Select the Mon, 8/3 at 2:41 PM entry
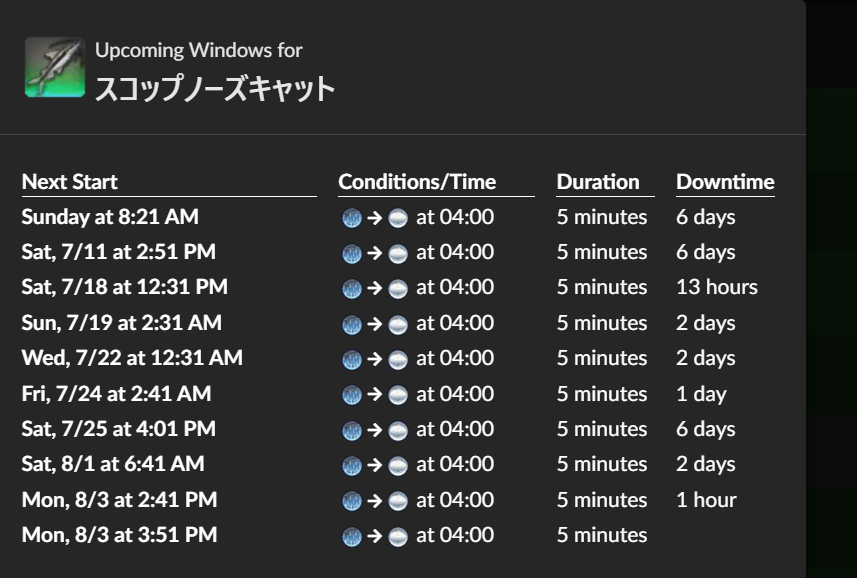 119,500
